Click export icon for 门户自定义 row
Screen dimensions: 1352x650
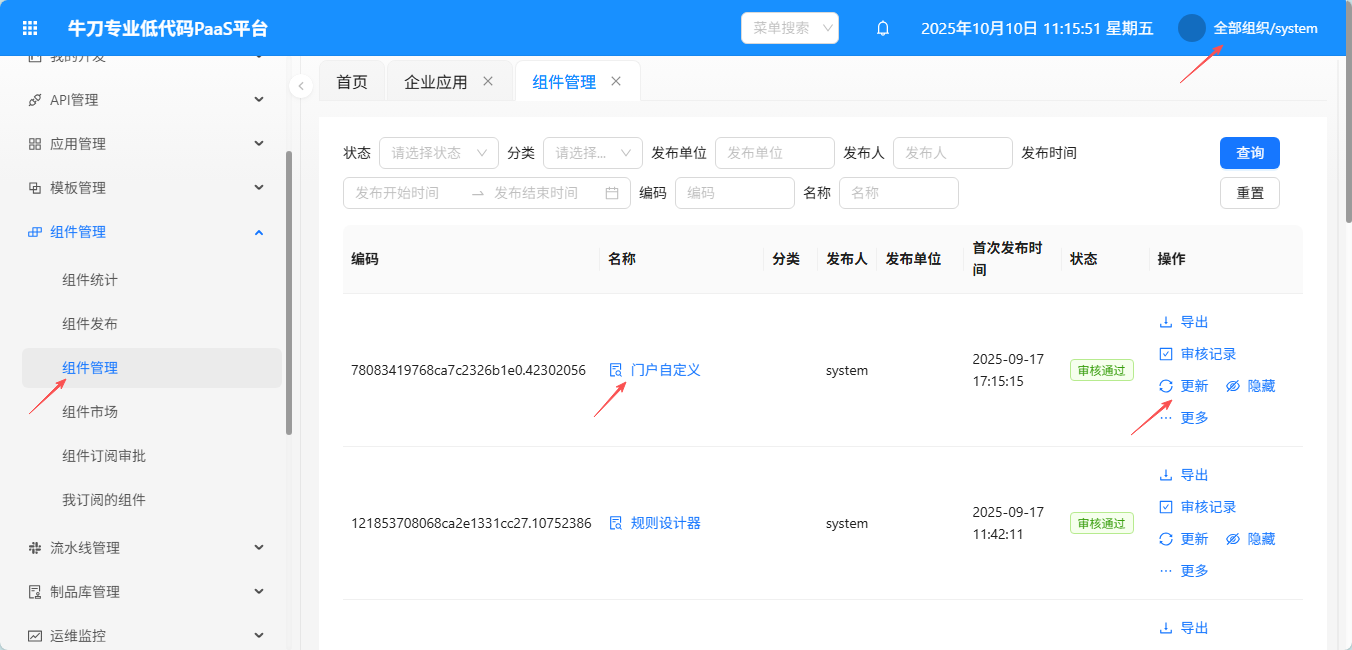(x=1165, y=322)
